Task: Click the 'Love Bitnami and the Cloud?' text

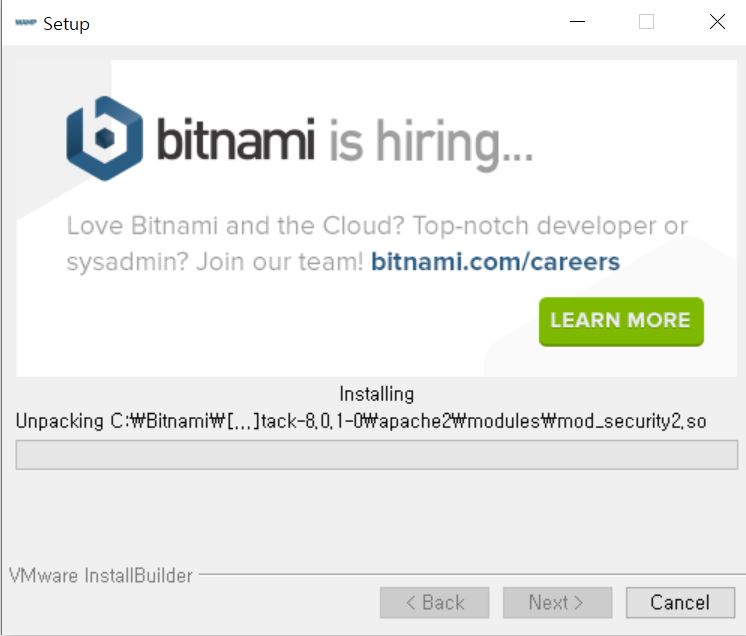Action: point(236,225)
